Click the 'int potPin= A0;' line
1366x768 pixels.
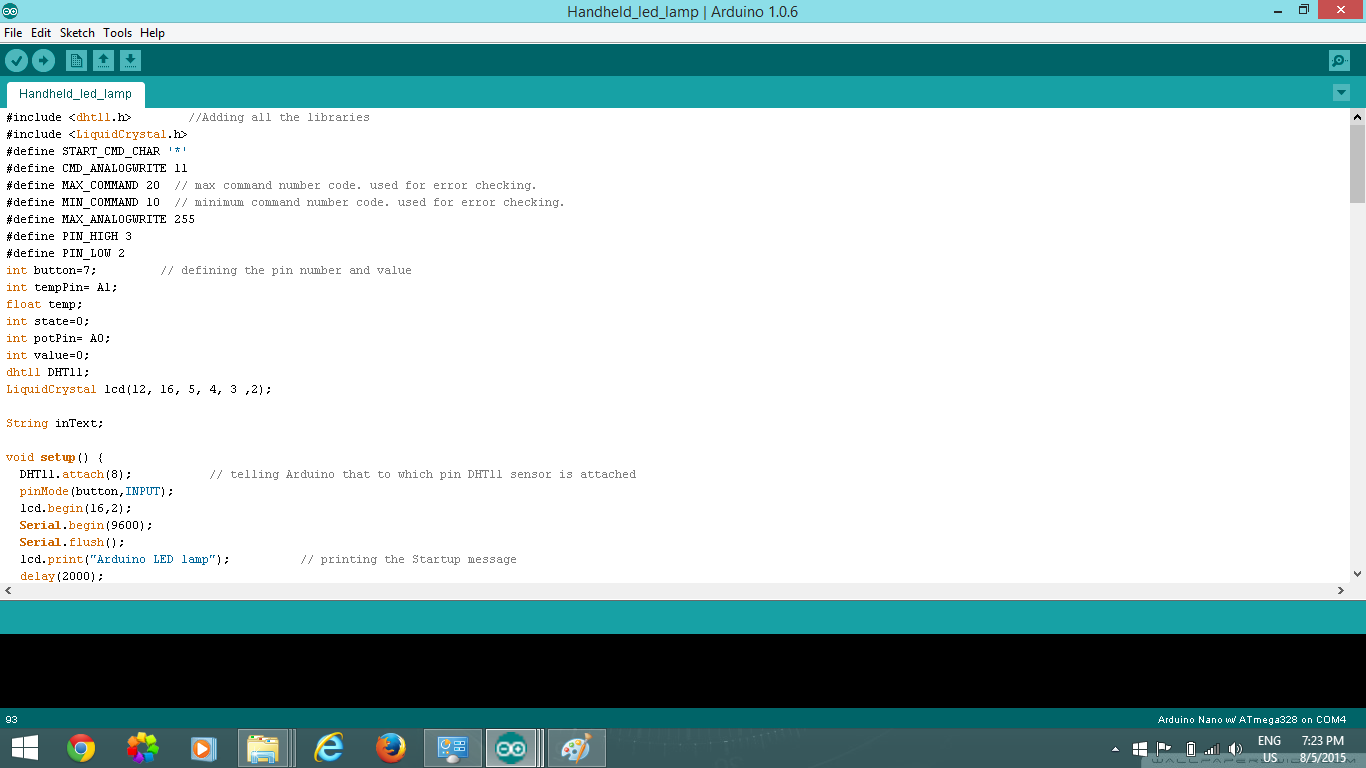point(58,338)
